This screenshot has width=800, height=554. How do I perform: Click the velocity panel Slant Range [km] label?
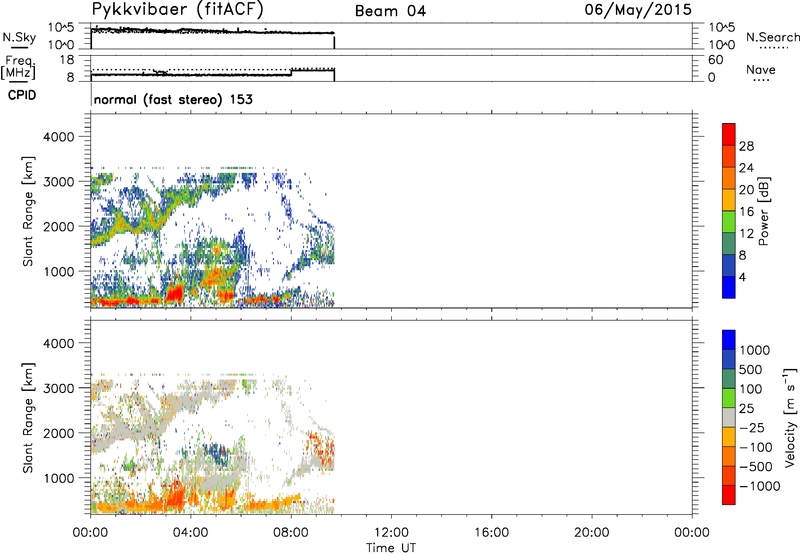pos(28,418)
